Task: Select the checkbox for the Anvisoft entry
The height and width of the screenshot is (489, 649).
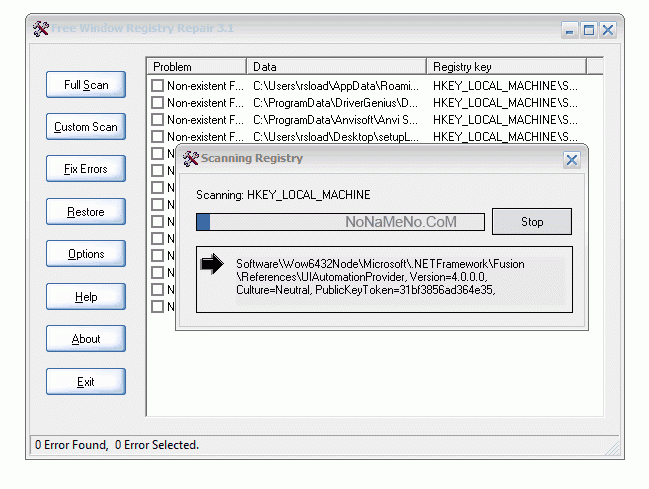Action: (157, 120)
